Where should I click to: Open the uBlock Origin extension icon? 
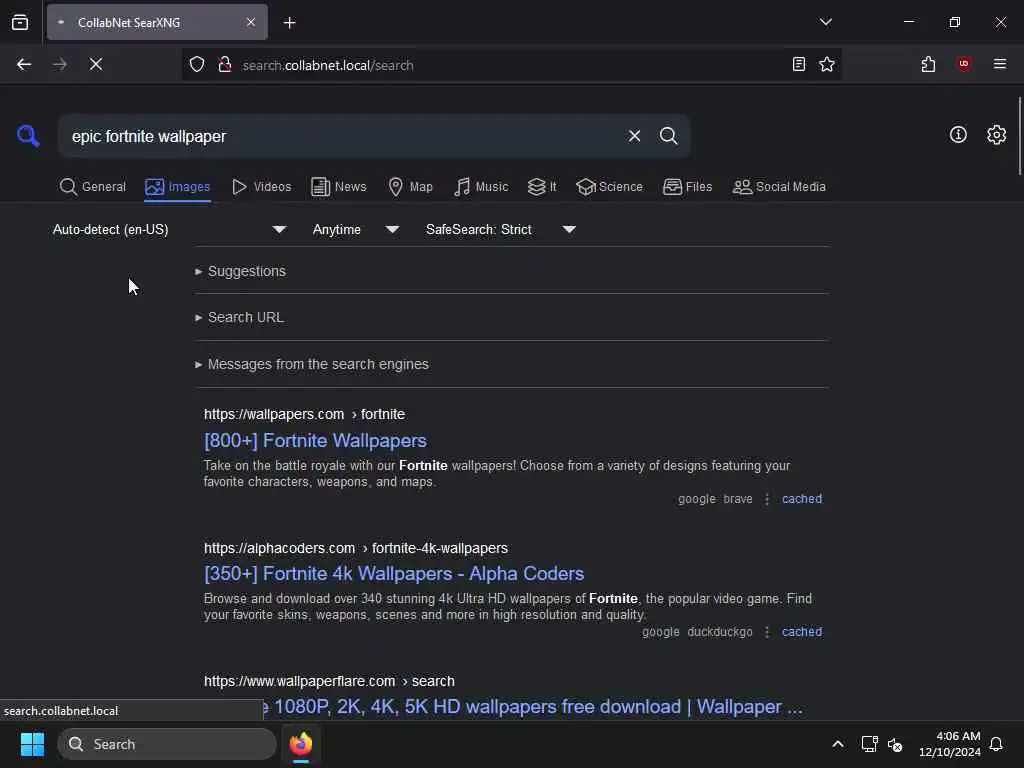[x=963, y=64]
